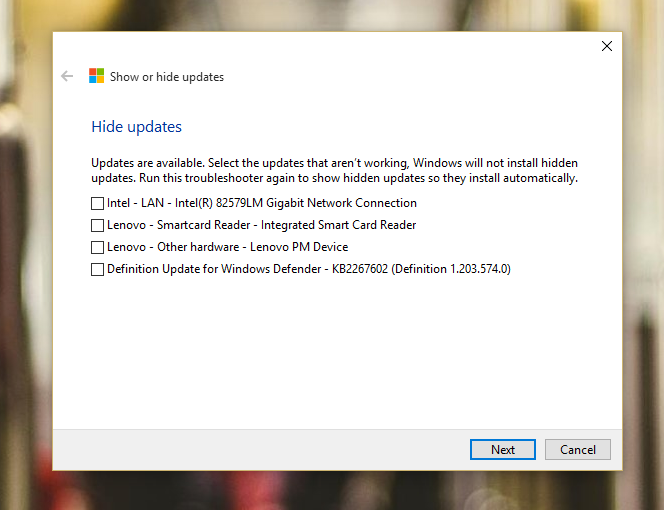
Task: Click the label 'Lenovo - Smartcard Reader - Integrated Smart Card Reader'
Action: [x=261, y=225]
